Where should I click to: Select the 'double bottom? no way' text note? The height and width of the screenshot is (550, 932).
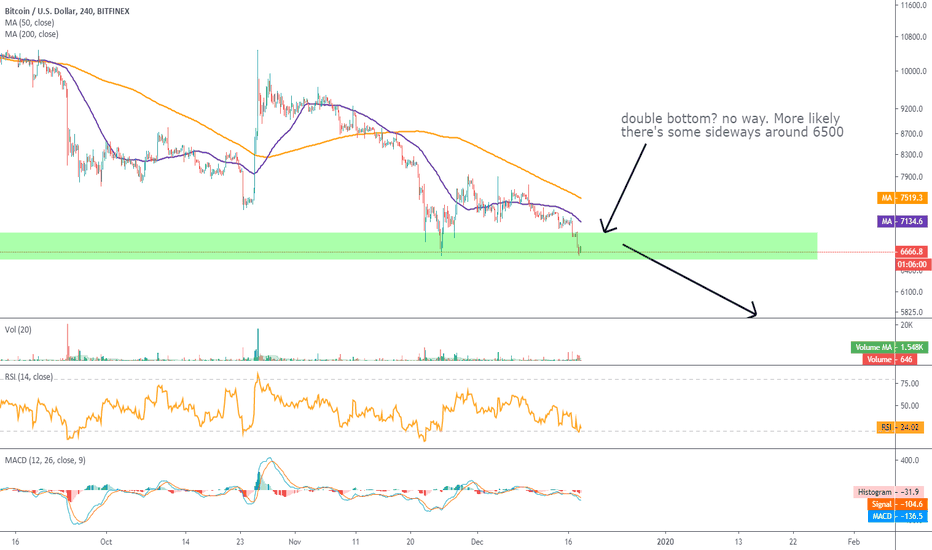[732, 125]
